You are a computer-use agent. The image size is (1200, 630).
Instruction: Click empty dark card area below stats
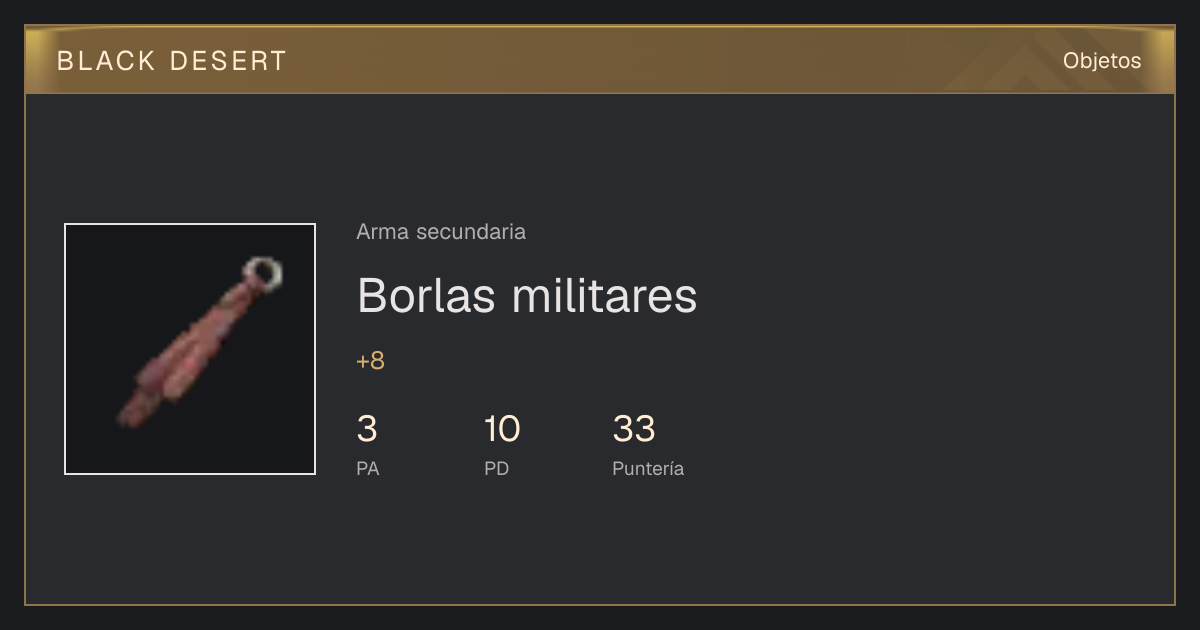click(x=600, y=545)
